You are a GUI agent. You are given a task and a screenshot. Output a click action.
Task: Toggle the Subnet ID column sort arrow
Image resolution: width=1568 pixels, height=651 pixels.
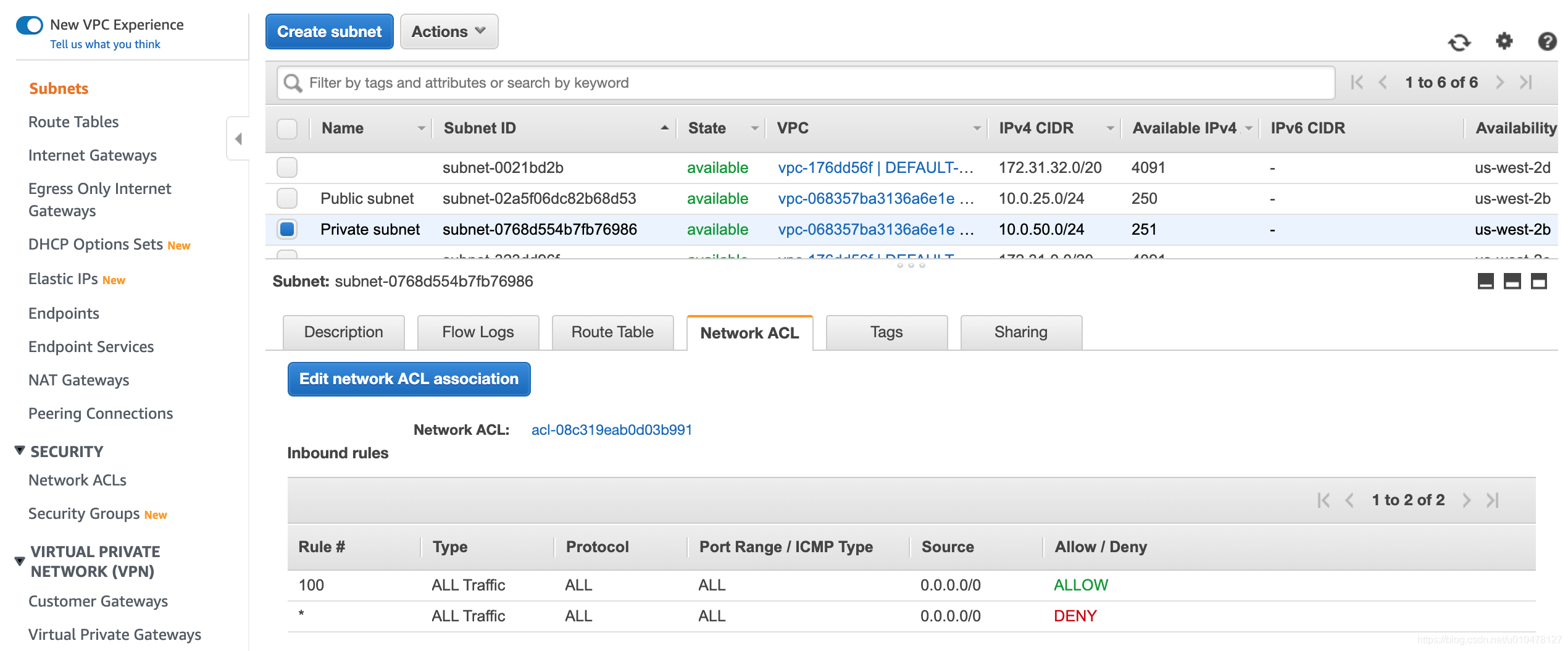tap(665, 128)
